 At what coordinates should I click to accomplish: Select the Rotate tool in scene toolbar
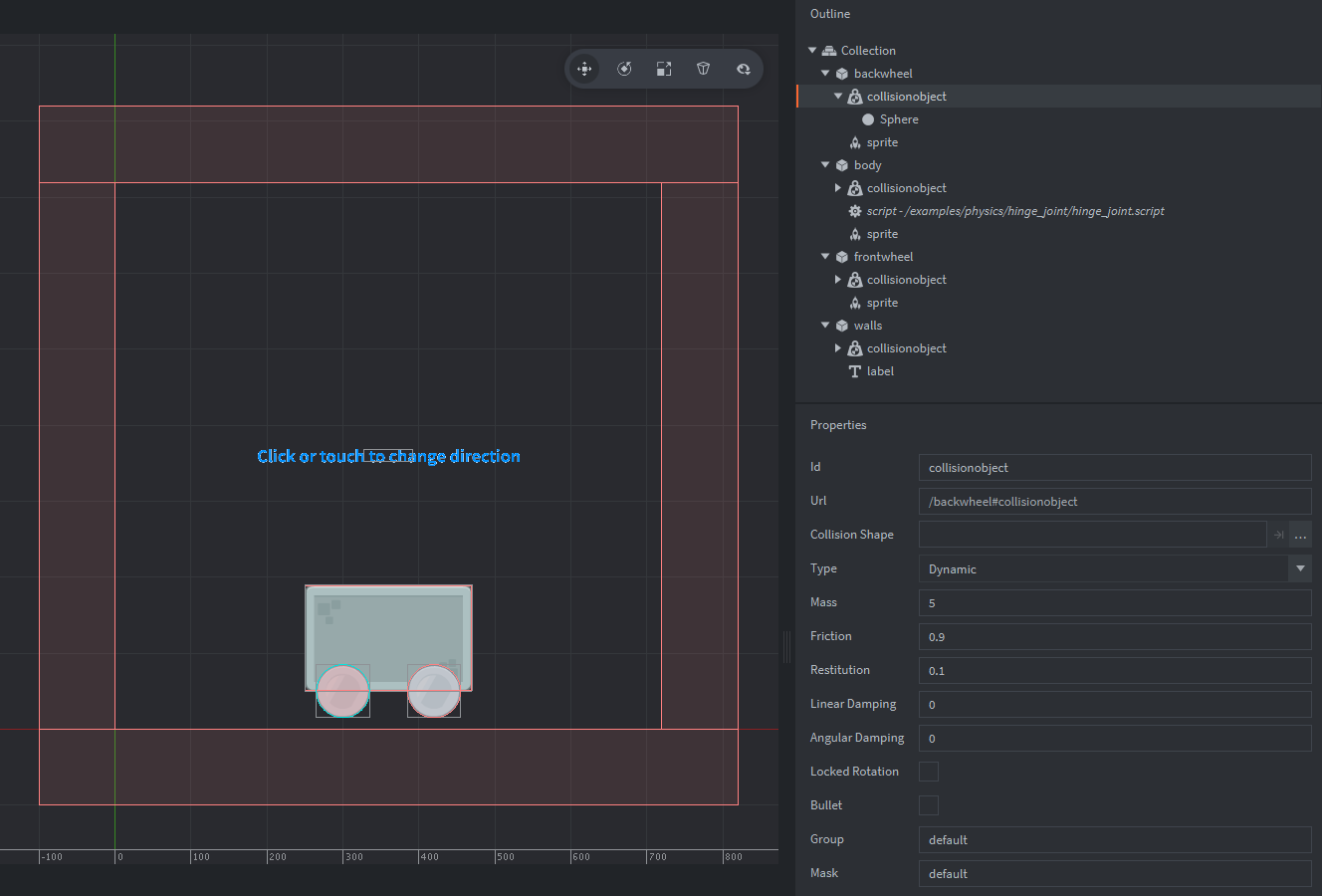coord(624,69)
